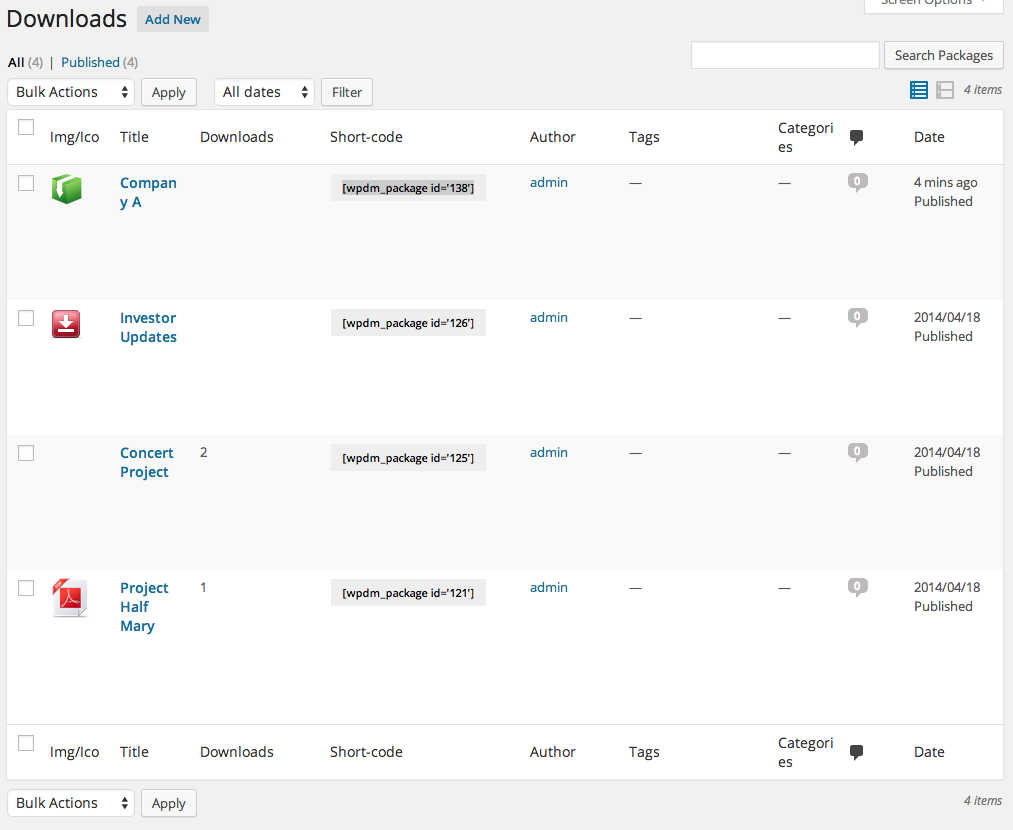Screen dimensions: 1013x830
Task: Sort by the comments bubble column header
Action: [856, 137]
